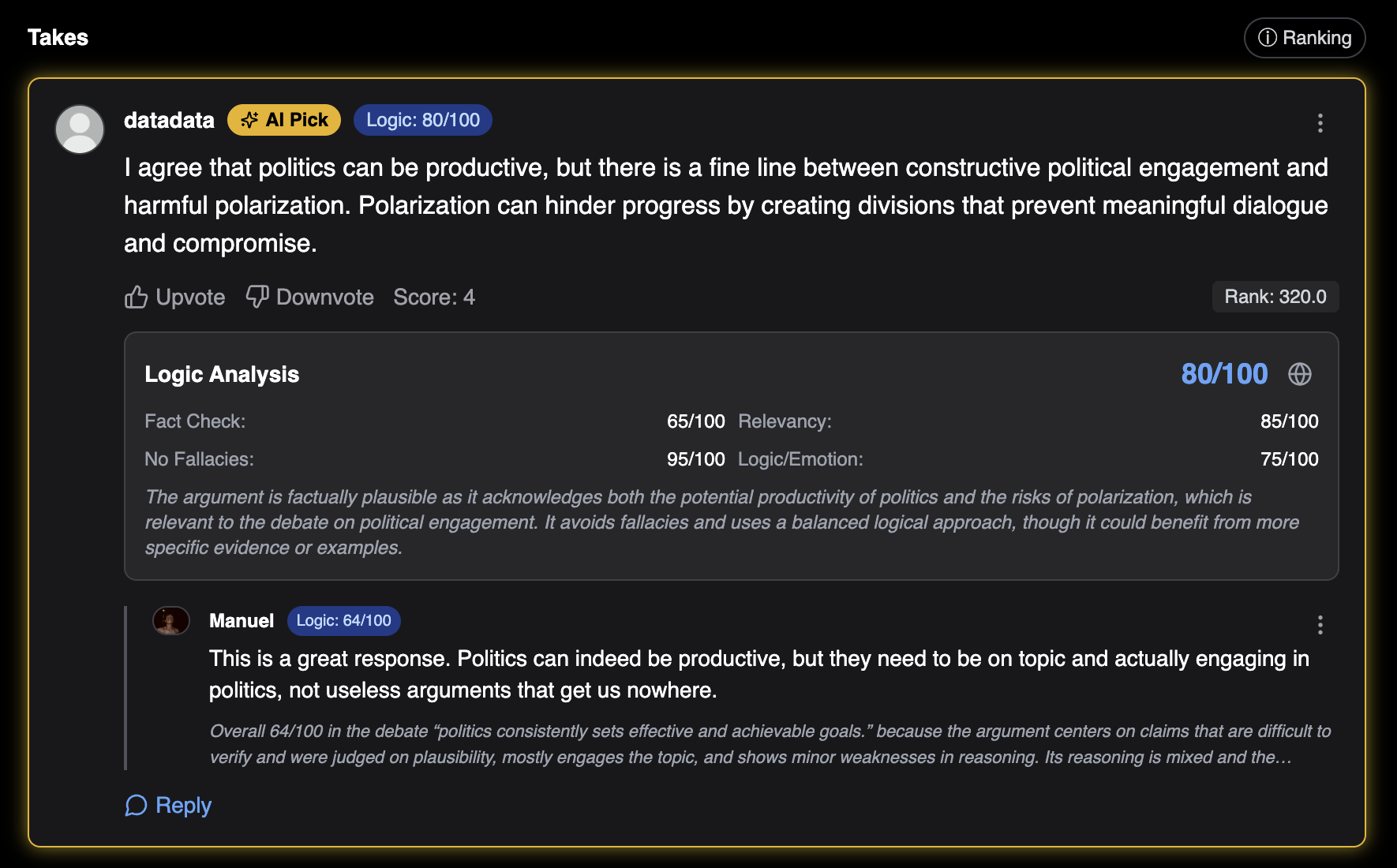Select the Takes heading
This screenshot has height=868, width=1397.
click(58, 37)
